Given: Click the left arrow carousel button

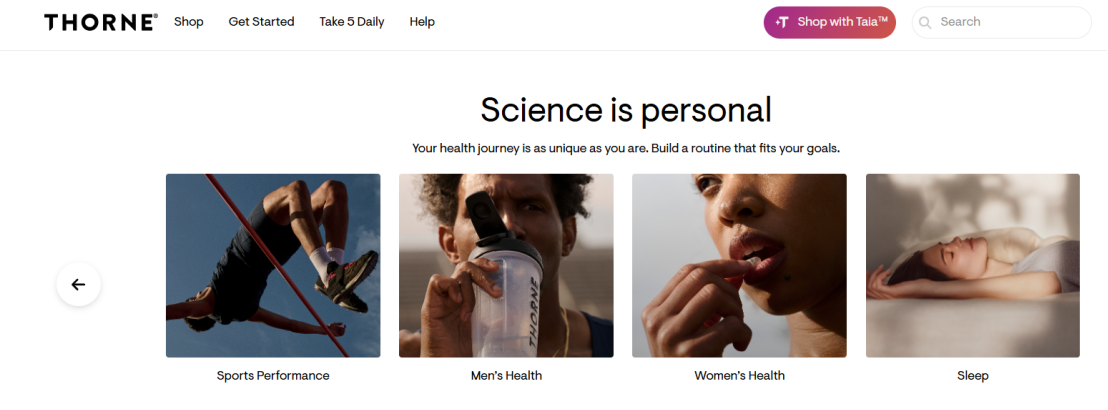Looking at the screenshot, I should 78,284.
